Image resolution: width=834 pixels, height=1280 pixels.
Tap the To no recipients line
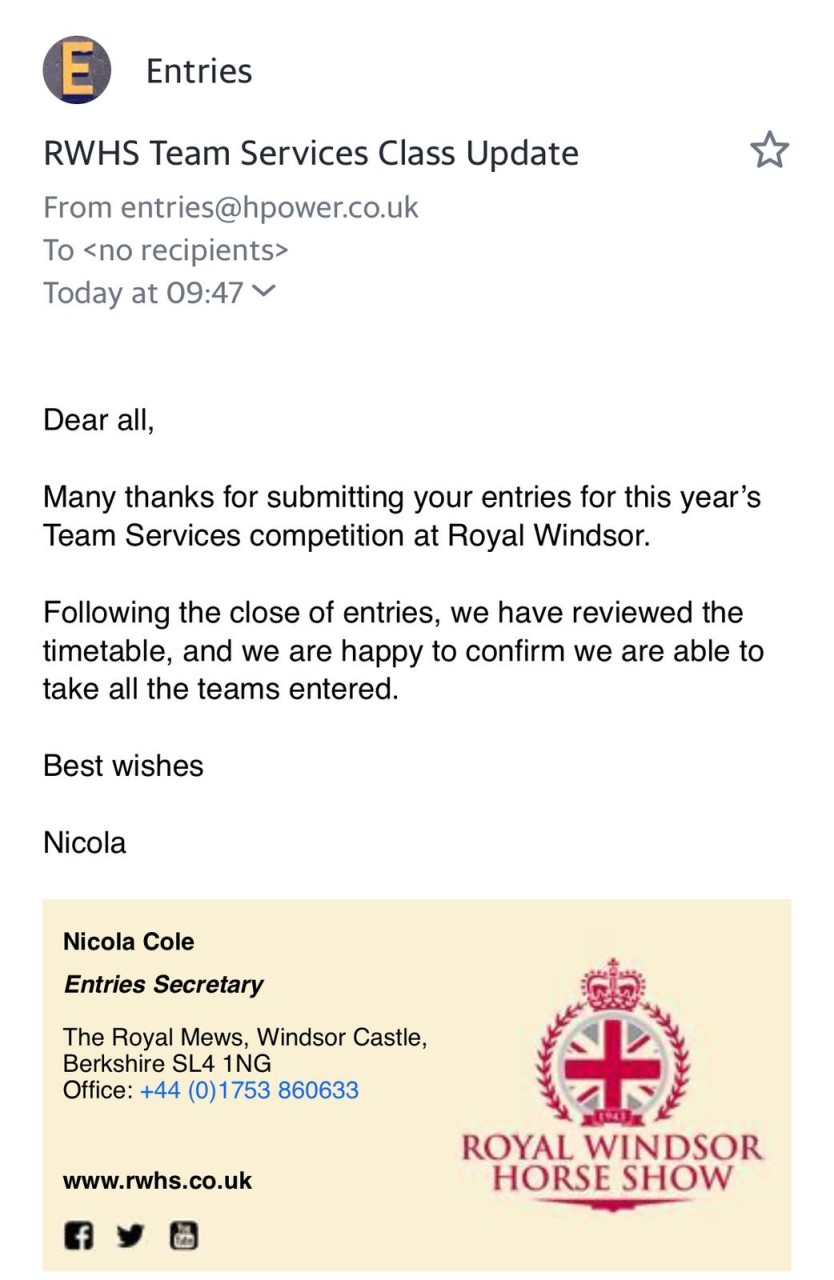click(x=166, y=249)
